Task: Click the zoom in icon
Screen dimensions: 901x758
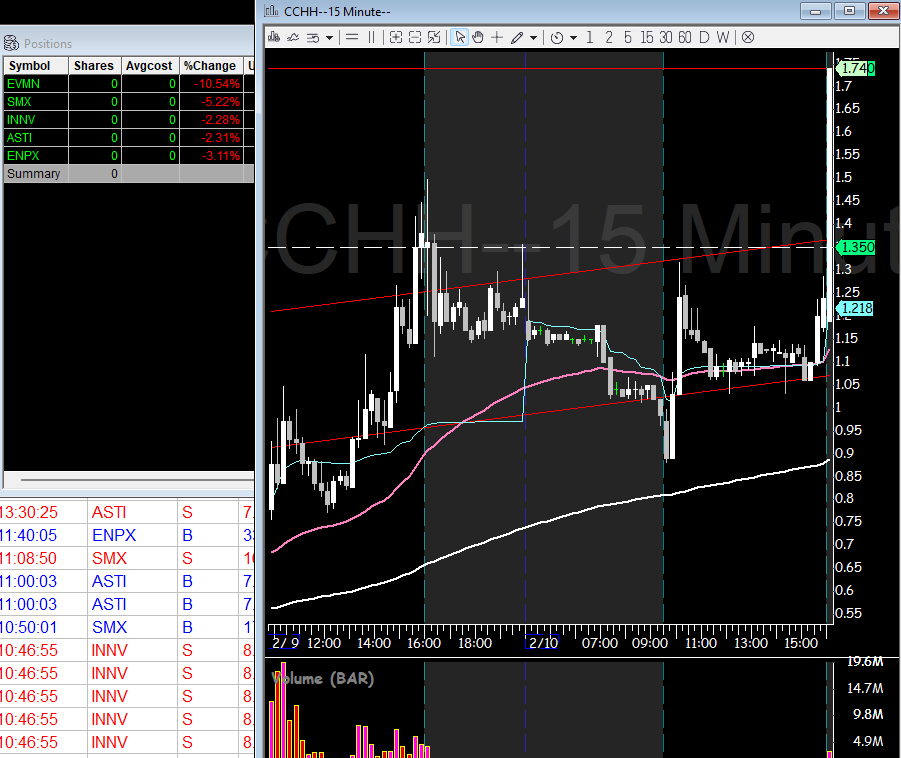Action: (395, 37)
